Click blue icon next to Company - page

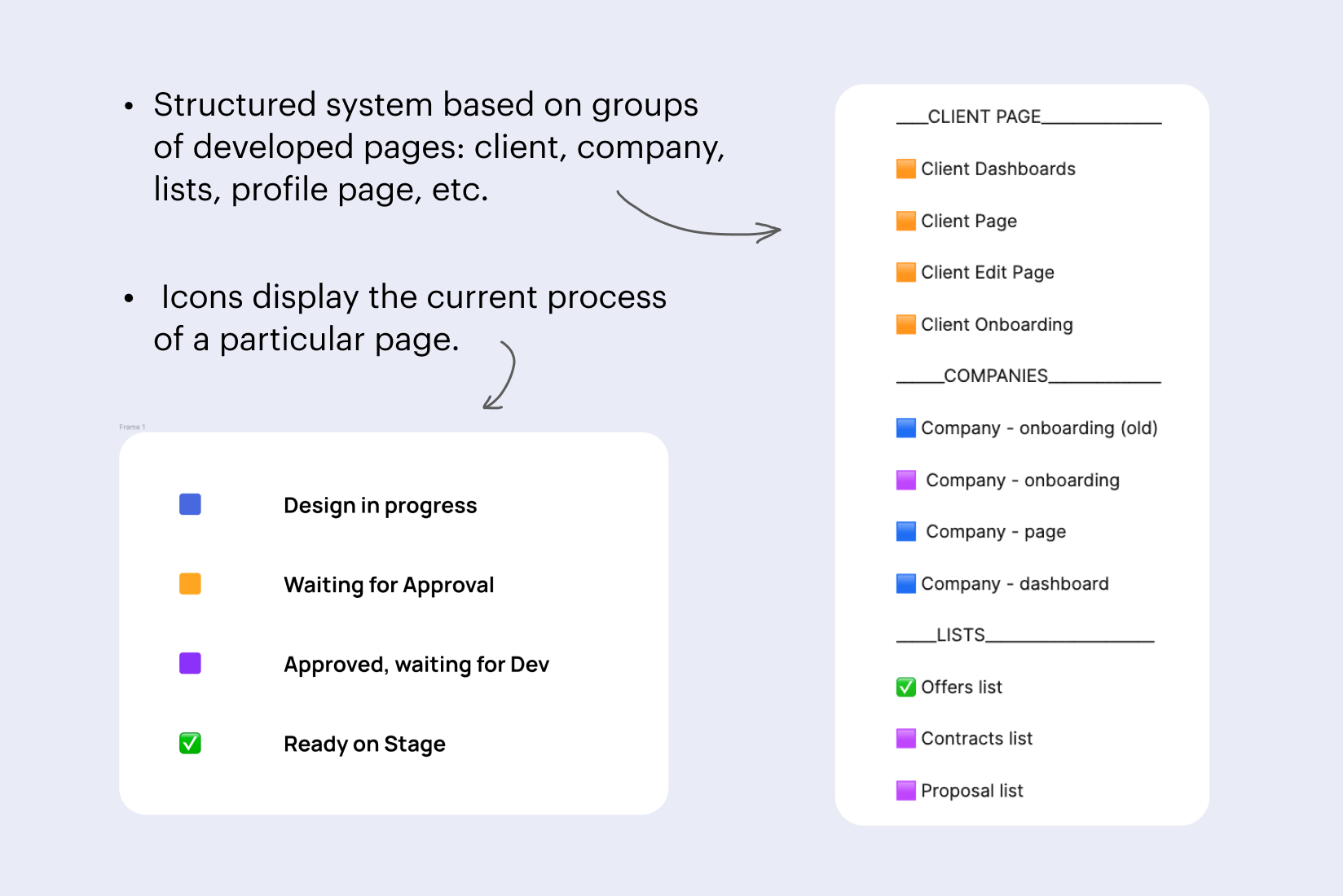click(905, 531)
